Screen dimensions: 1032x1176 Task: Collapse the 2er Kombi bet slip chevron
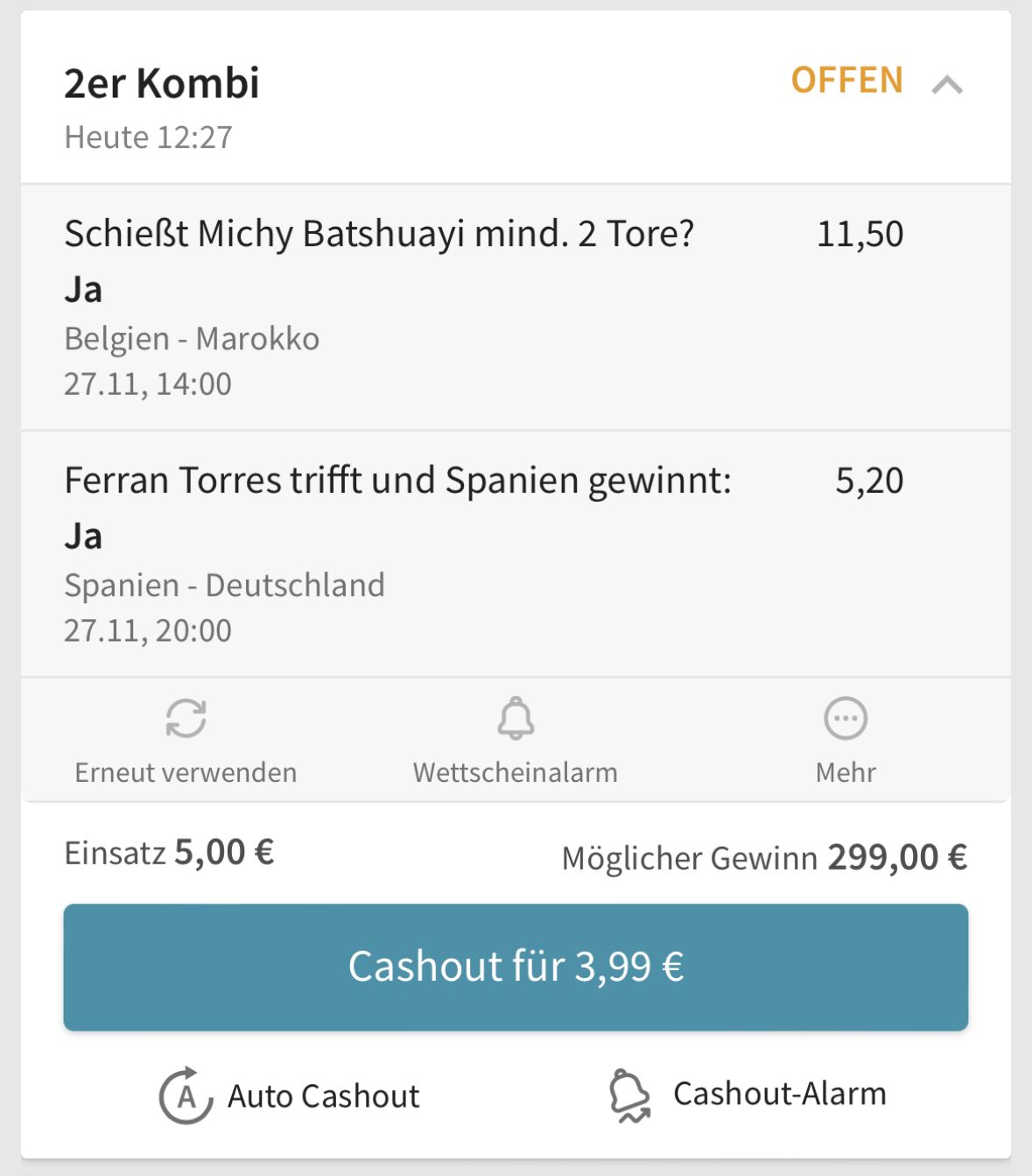(x=947, y=85)
